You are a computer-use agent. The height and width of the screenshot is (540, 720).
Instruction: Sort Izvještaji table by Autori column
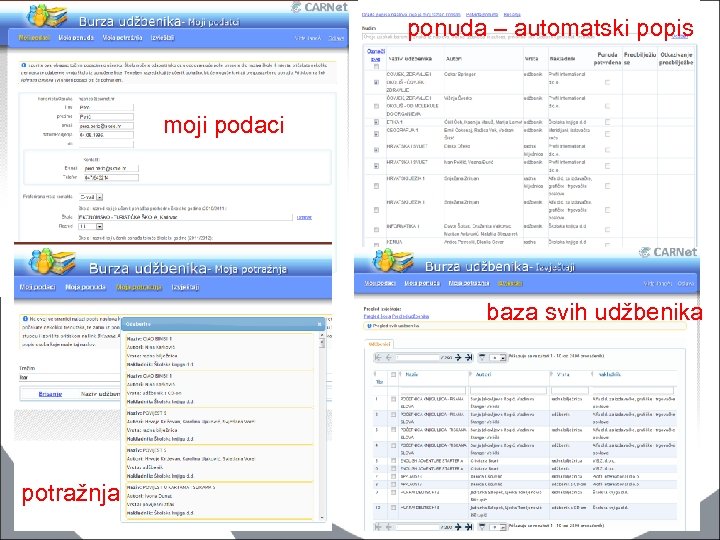(483, 375)
